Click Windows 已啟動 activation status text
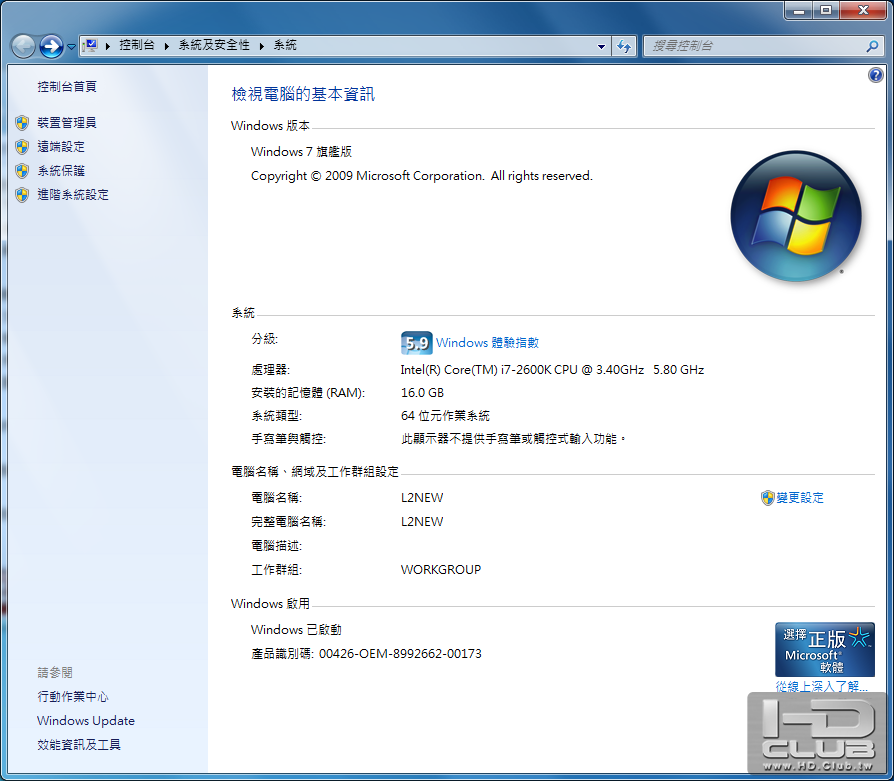Viewport: 894px width, 781px height. coord(296,629)
